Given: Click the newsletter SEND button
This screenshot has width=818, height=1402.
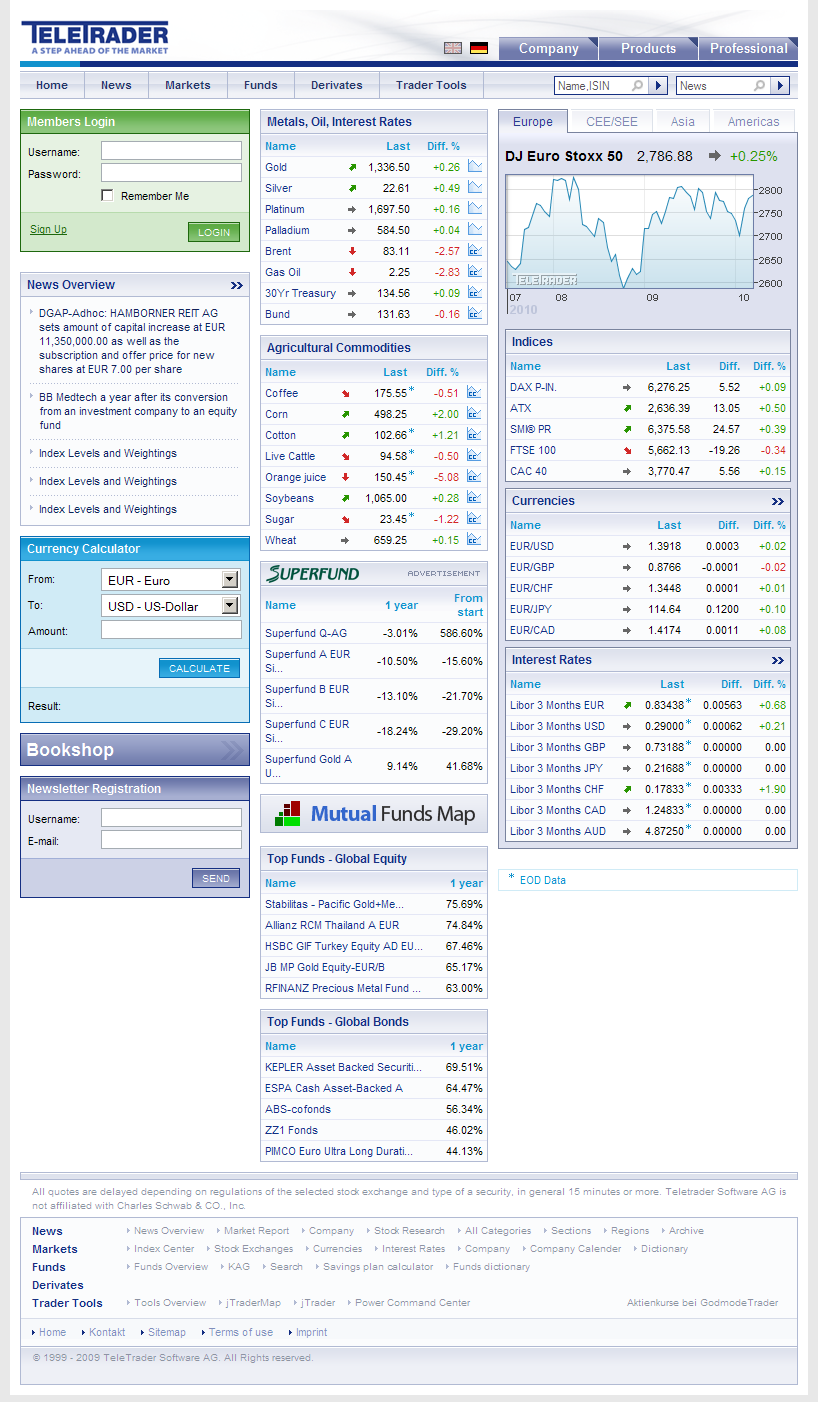Looking at the screenshot, I should pyautogui.click(x=216, y=878).
